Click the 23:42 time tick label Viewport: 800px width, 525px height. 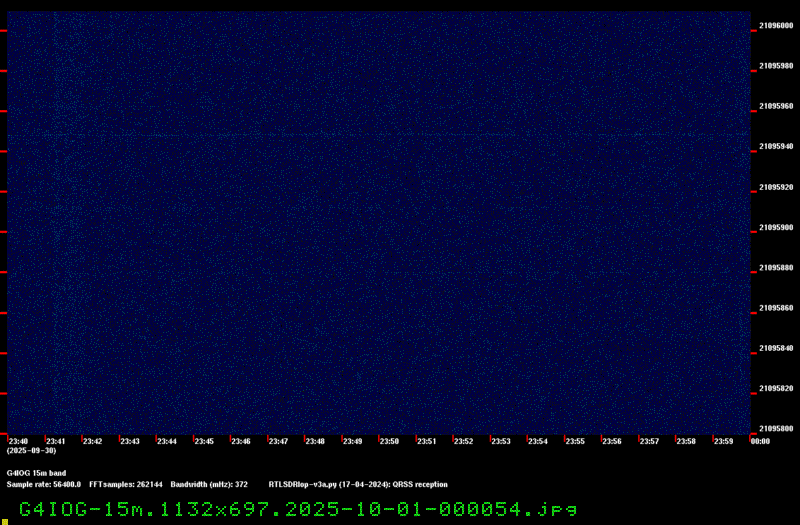pos(92,441)
